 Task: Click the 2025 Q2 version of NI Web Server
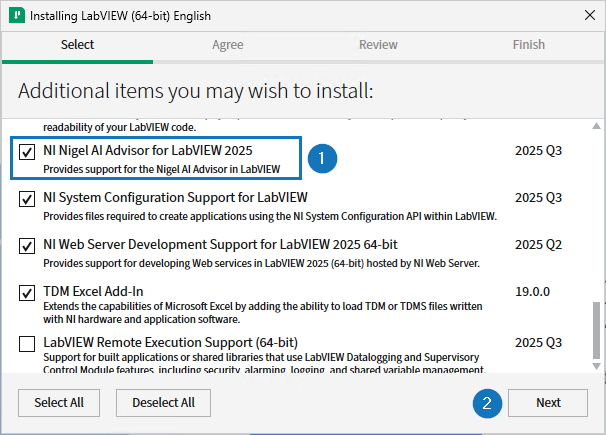coord(538,245)
